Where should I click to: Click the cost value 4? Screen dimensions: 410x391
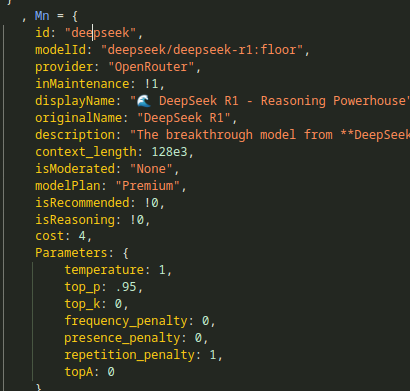(82, 236)
